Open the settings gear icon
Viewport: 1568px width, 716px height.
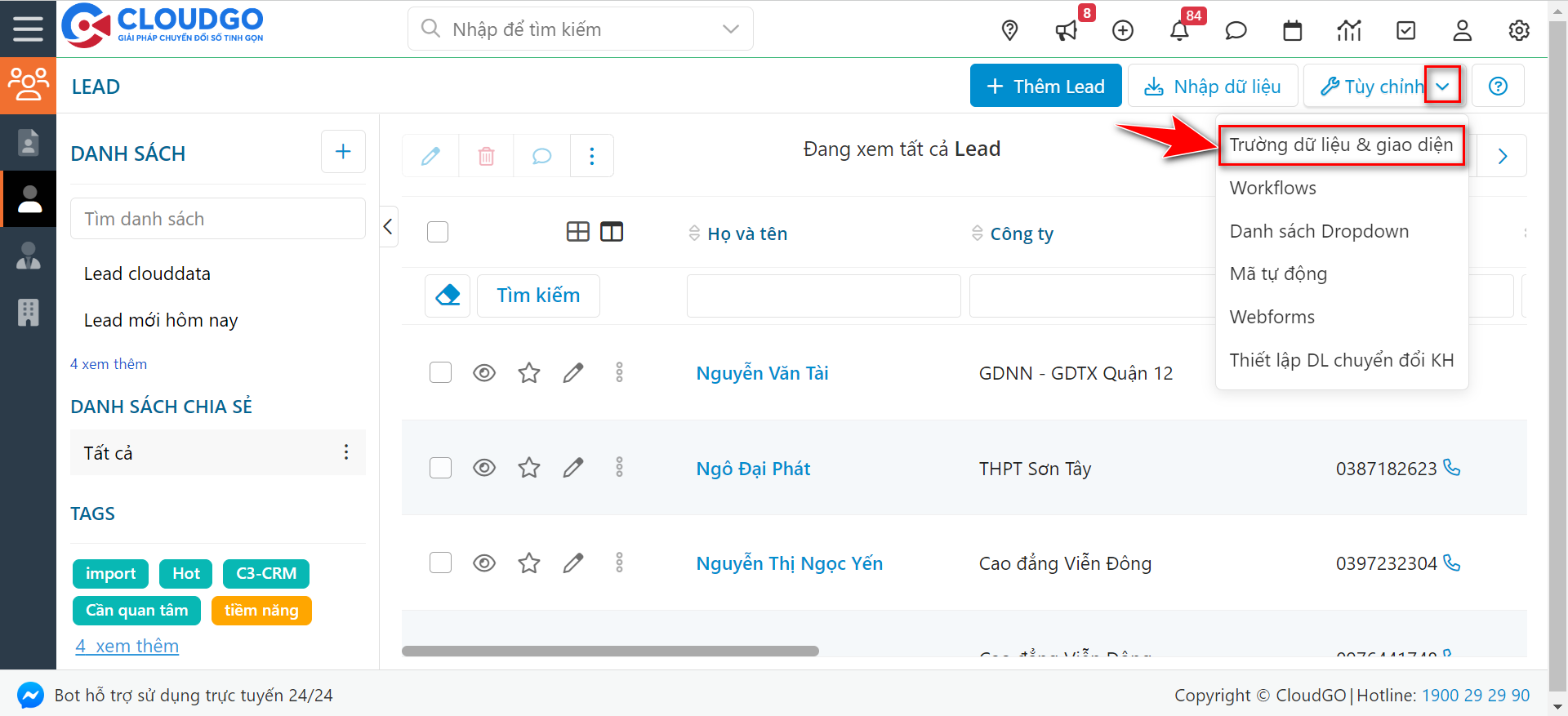tap(1519, 30)
